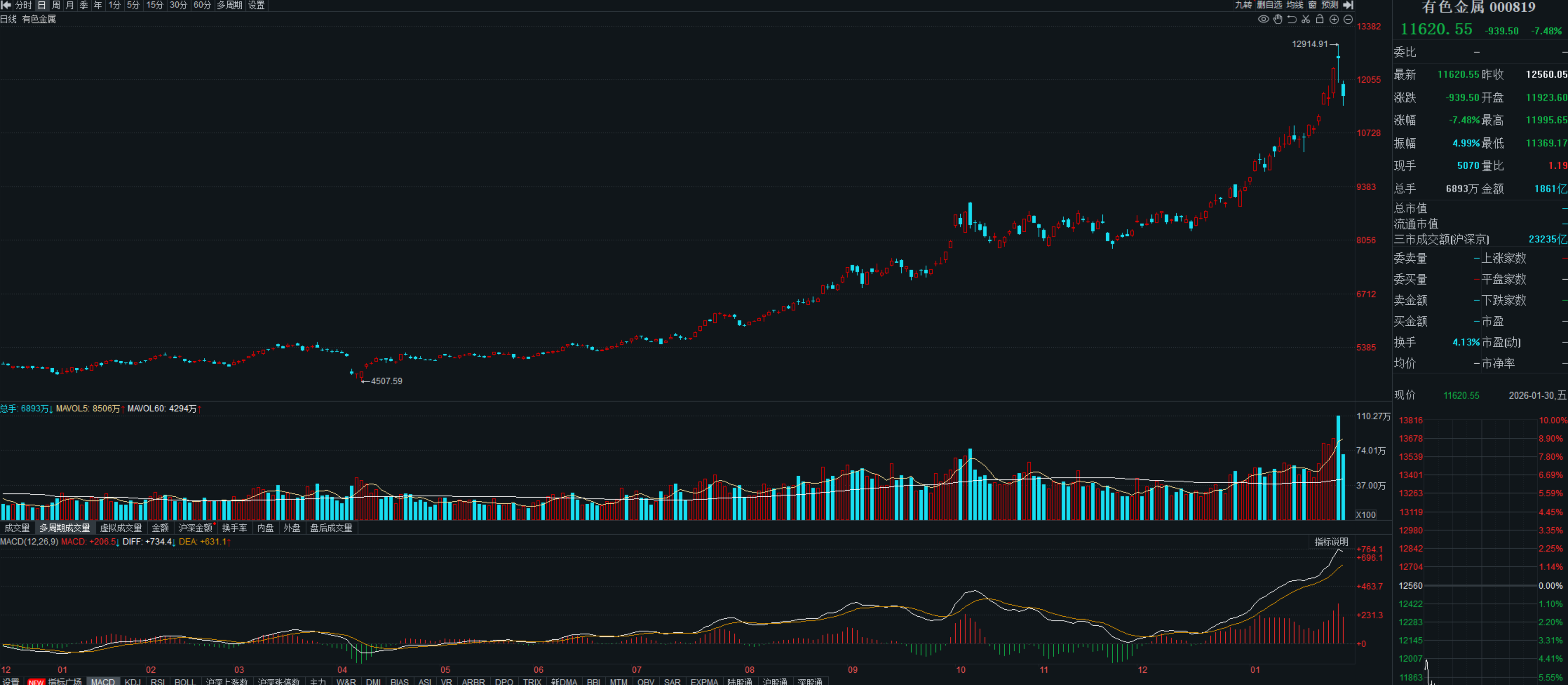Zoom out with the minus circle icon
The width and height of the screenshot is (1568, 685).
1348,20
